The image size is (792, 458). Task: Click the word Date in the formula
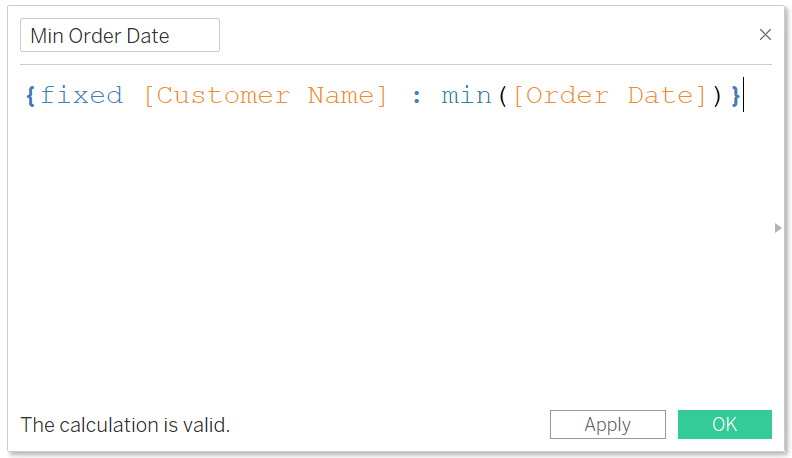660,96
